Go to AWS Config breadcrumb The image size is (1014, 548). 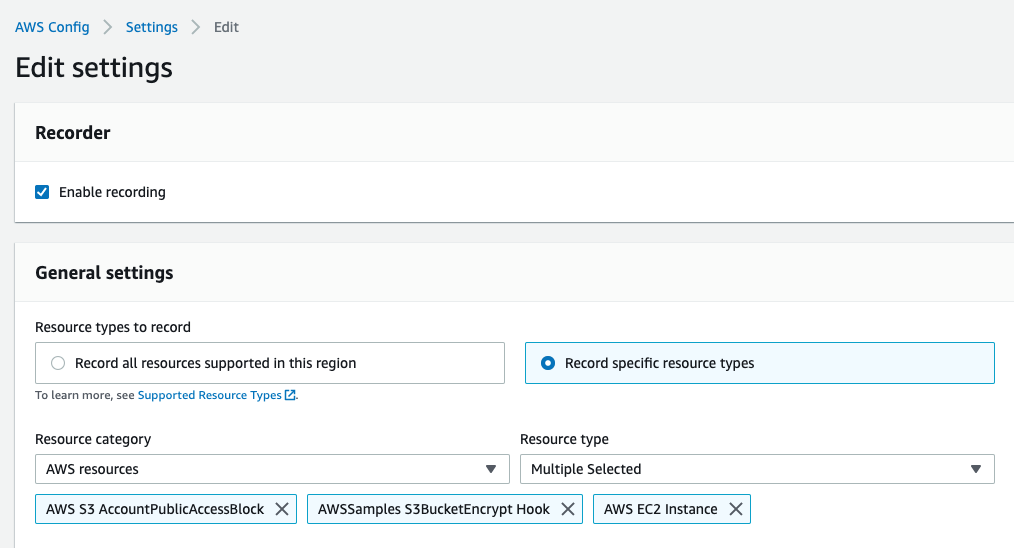pos(52,27)
